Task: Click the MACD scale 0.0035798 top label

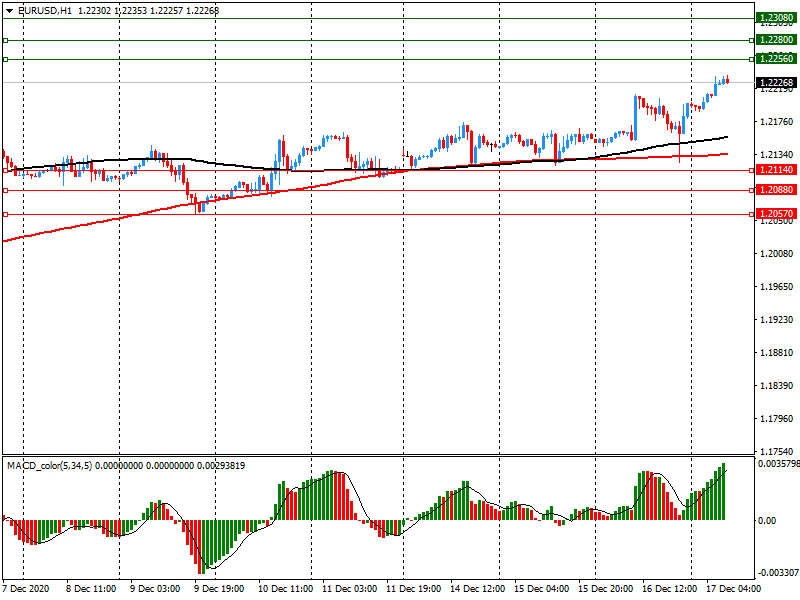Action: (x=778, y=464)
